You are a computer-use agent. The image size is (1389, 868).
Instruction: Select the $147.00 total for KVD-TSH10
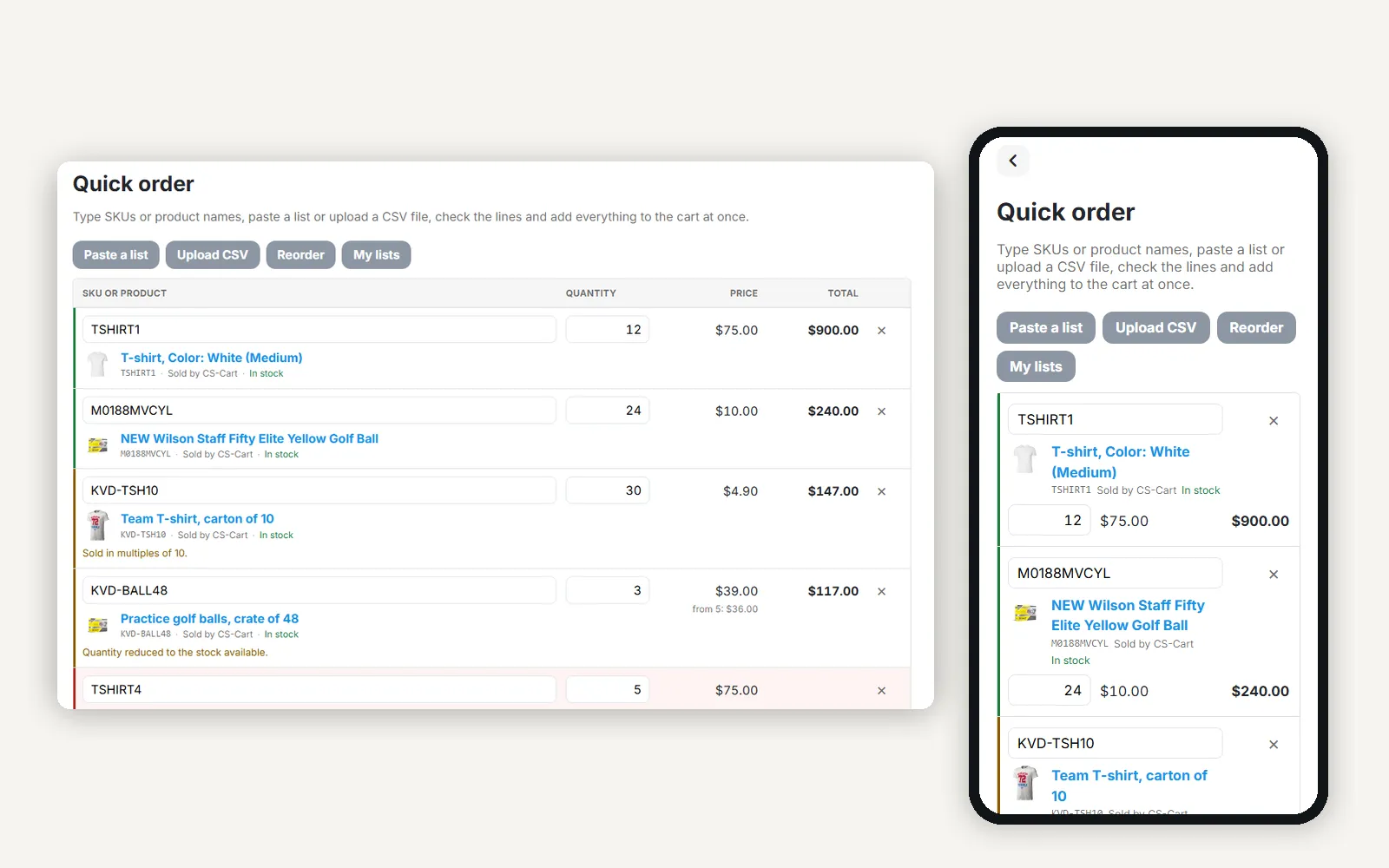833,491
